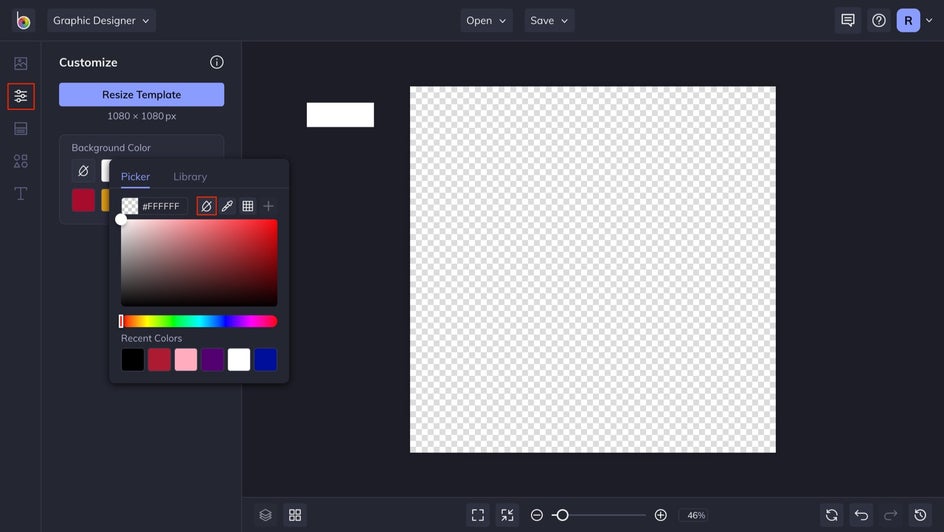Select the pink recent color swatch
The height and width of the screenshot is (532, 944).
(x=186, y=360)
